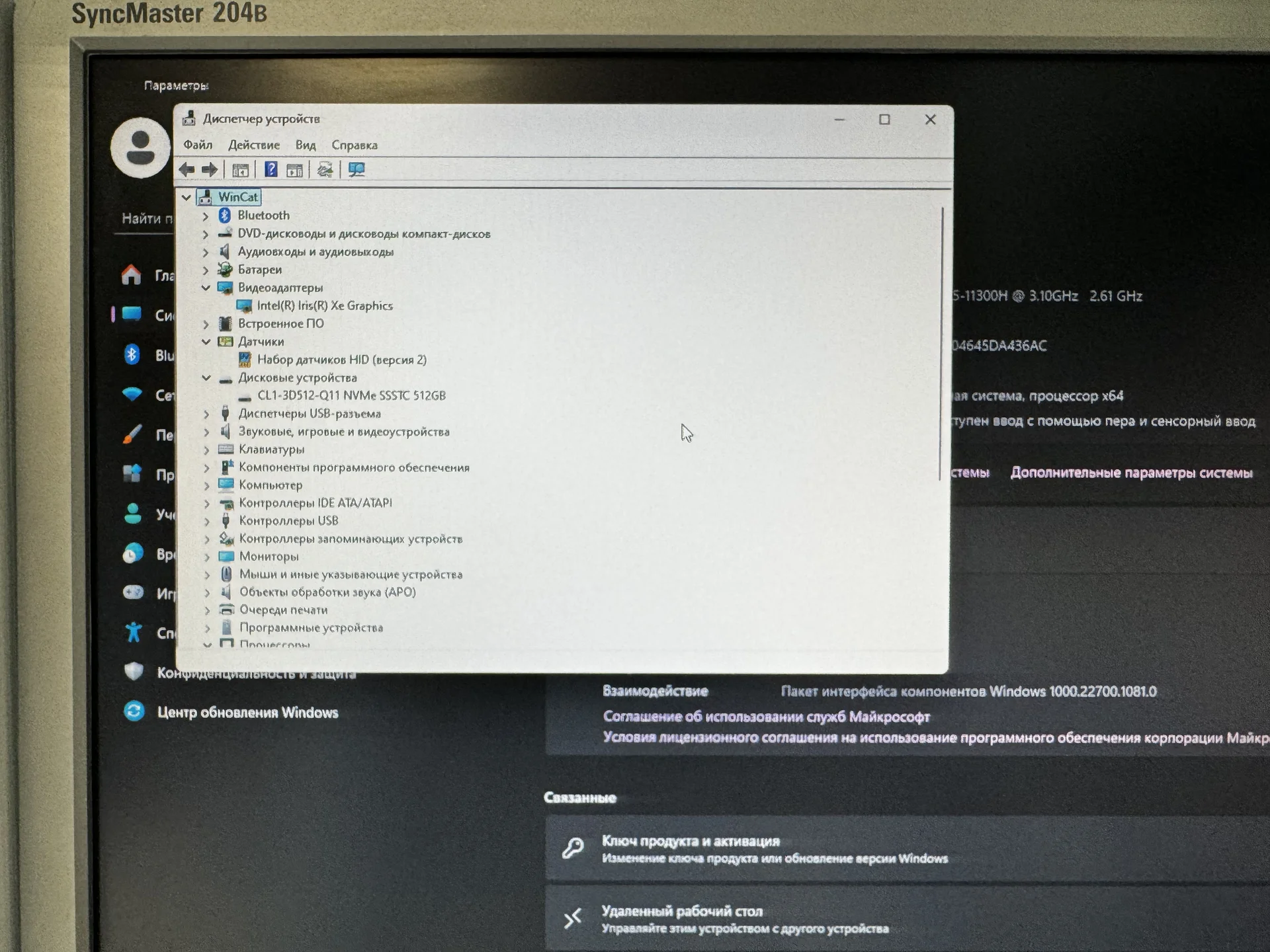Click the monitor icon in Device Manager toolbar
Image resolution: width=1270 pixels, height=952 pixels.
point(357,170)
